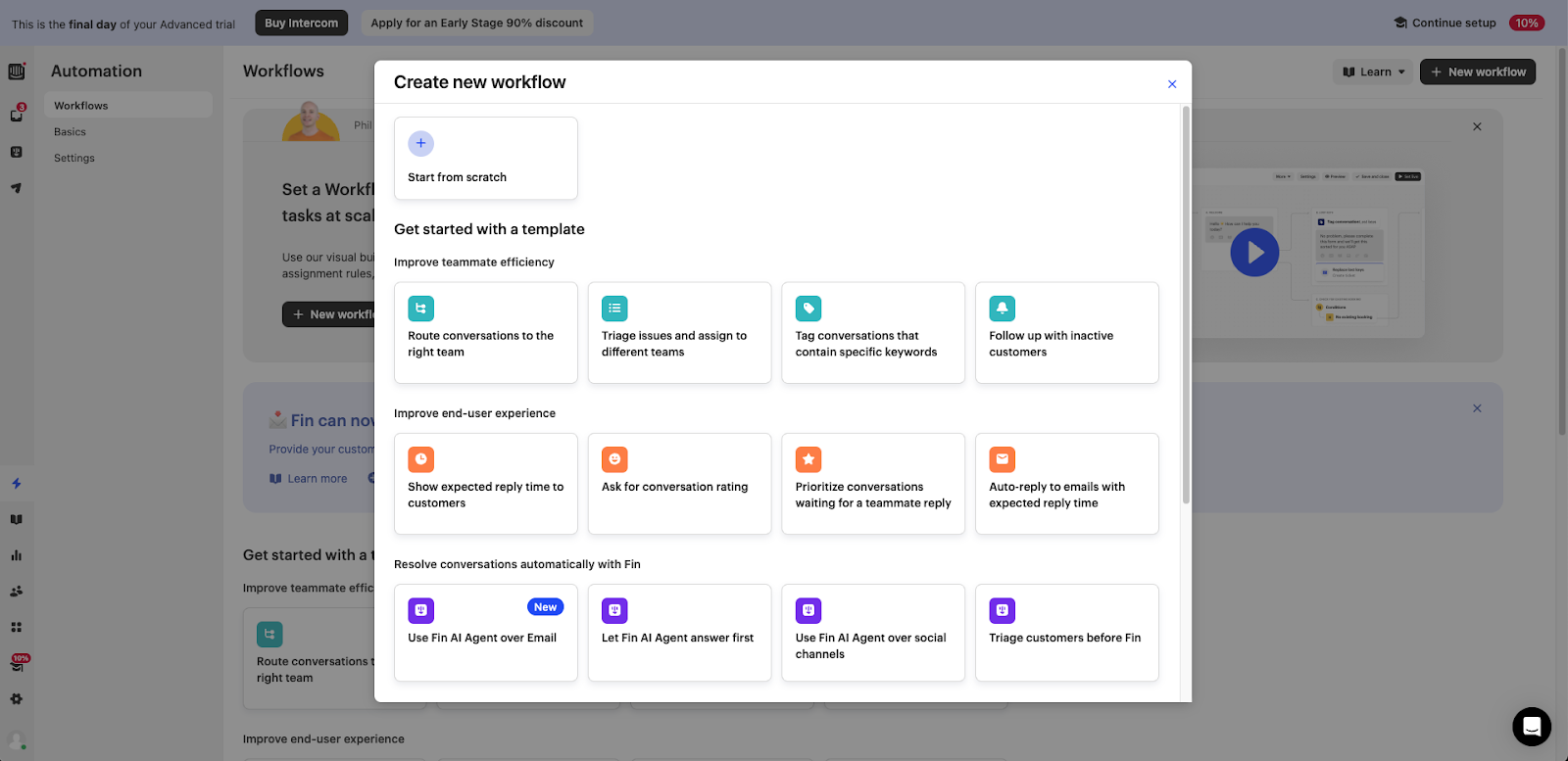Click 'Get started with a template' heading
The width and height of the screenshot is (1568, 761).
tap(489, 229)
